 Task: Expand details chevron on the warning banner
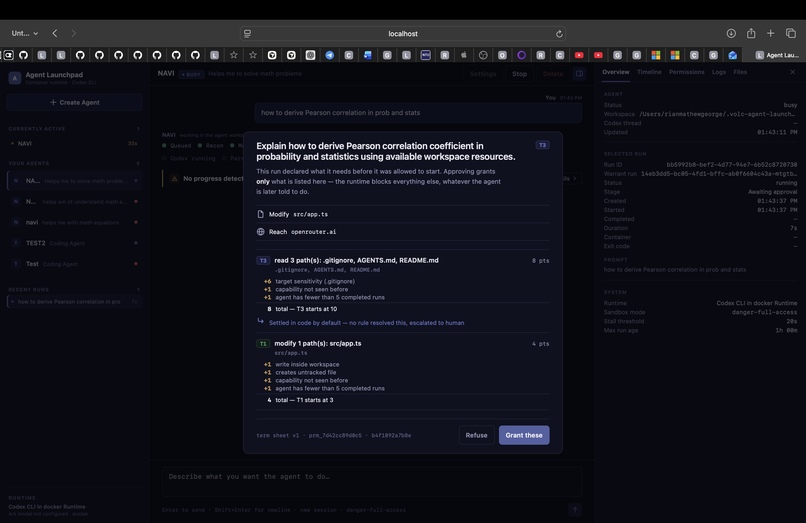pyautogui.click(x=575, y=178)
